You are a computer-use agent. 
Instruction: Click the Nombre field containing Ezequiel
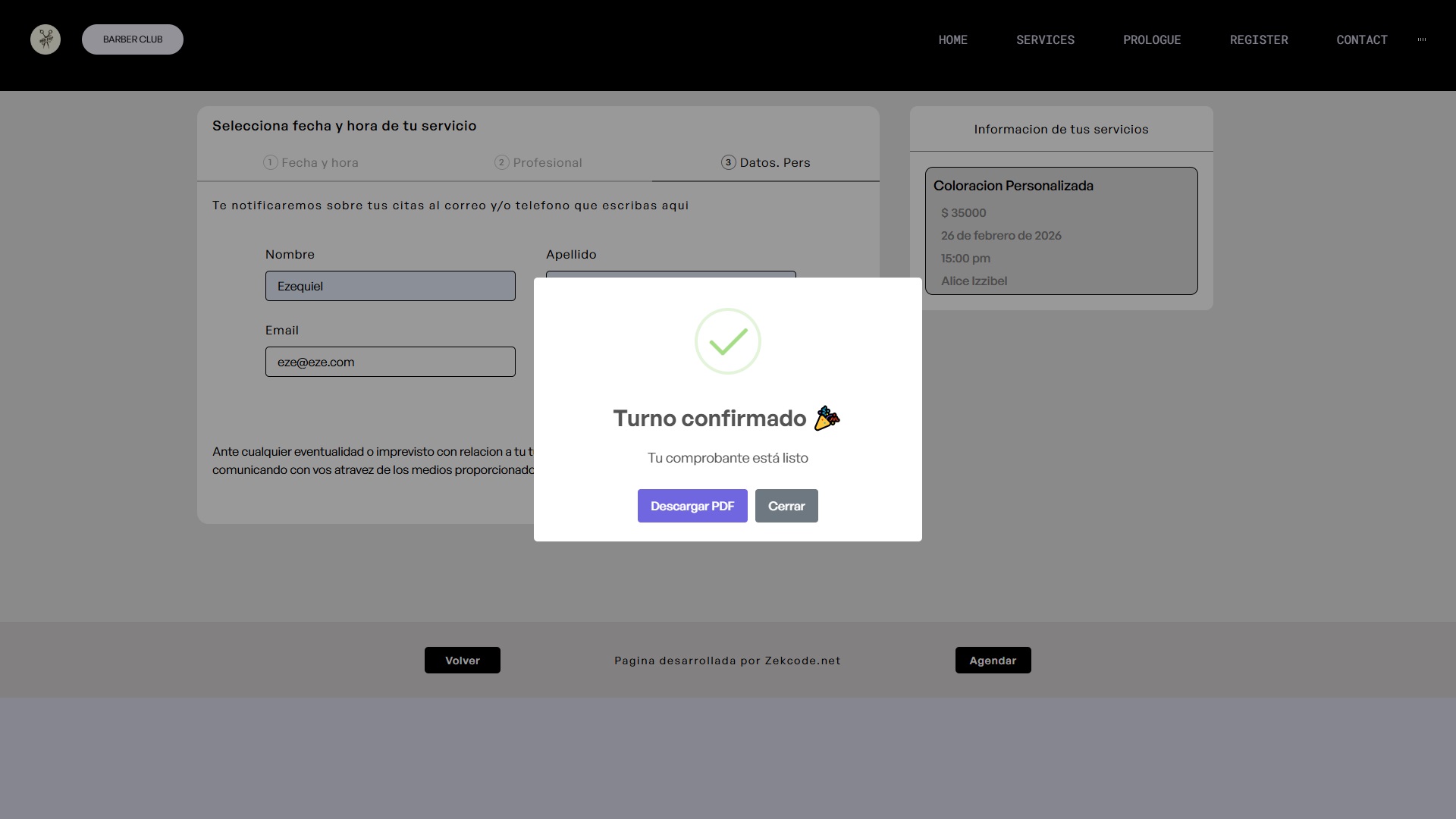(390, 286)
